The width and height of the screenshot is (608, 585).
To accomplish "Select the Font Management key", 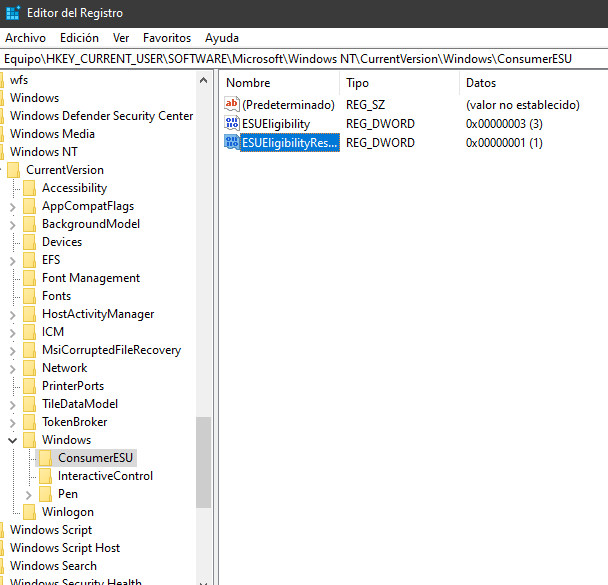I will [91, 278].
